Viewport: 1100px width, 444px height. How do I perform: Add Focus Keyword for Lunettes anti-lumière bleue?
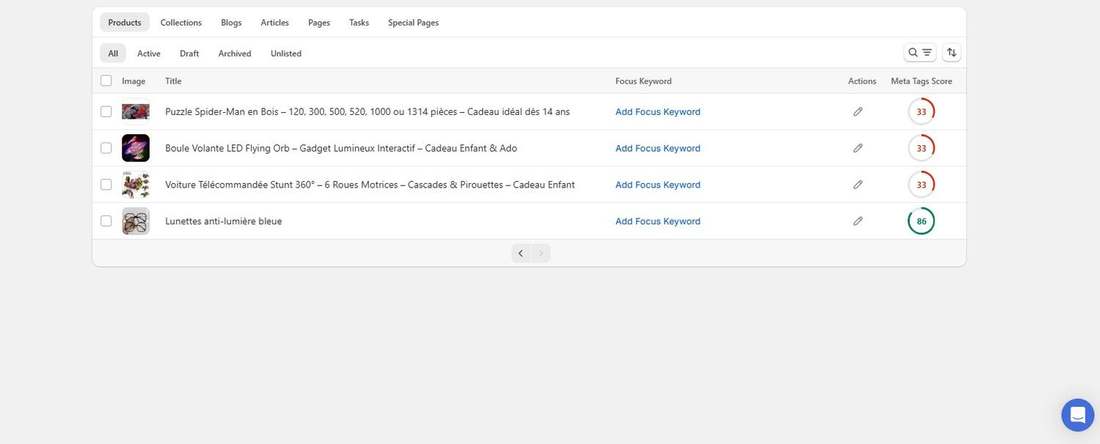(658, 221)
